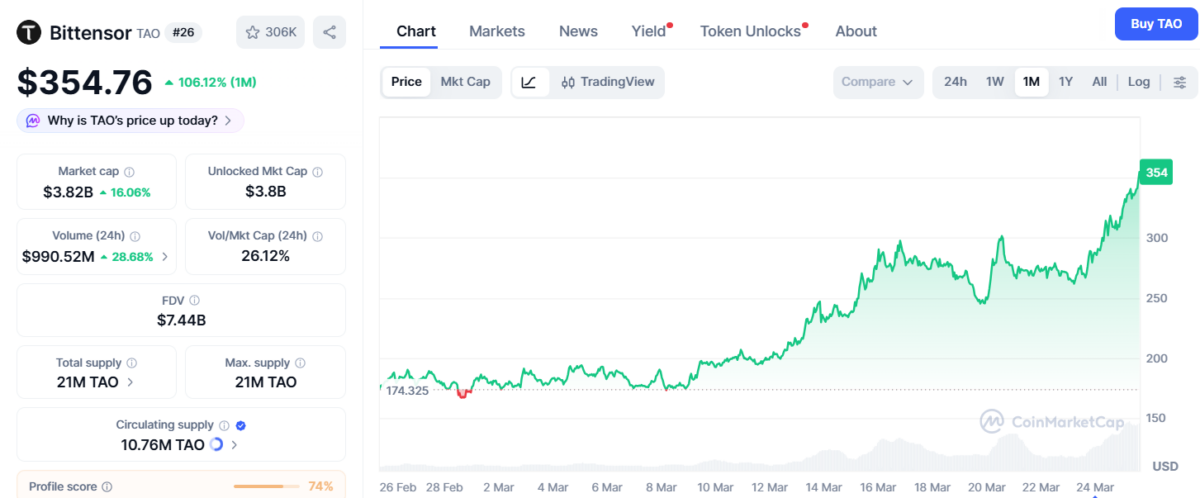This screenshot has width=1200, height=498.
Task: Click the 26.12% Vol/Mkt Cap value
Action: [x=265, y=256]
